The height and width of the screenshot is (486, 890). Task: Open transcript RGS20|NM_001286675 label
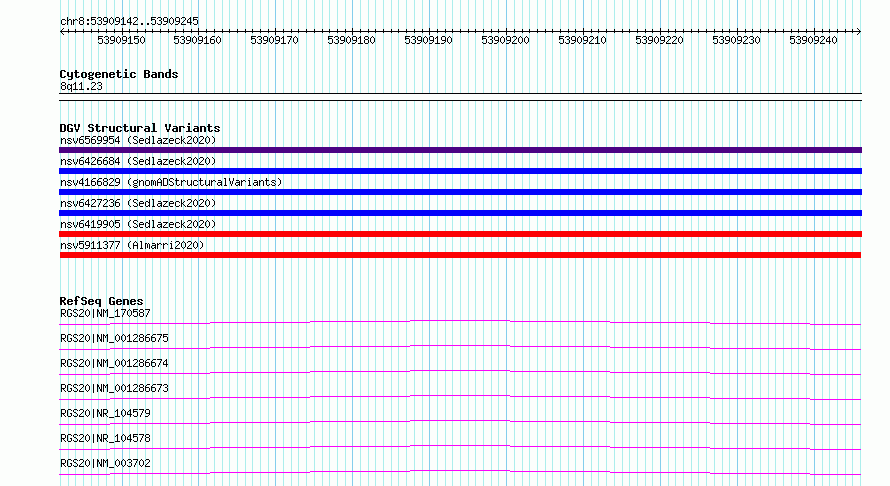(114, 338)
